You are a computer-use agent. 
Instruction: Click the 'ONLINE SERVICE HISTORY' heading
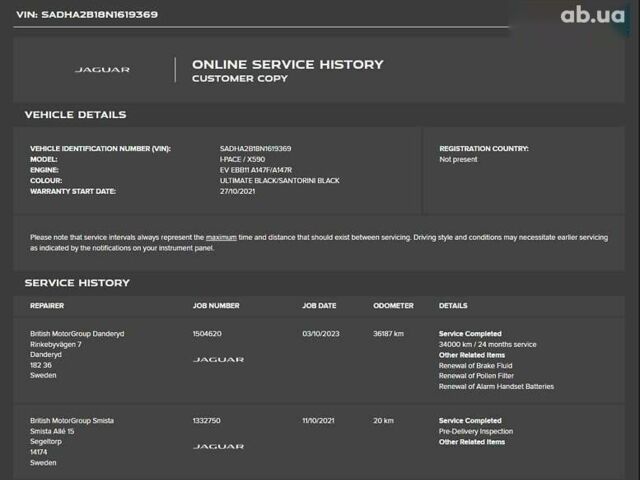tap(288, 64)
